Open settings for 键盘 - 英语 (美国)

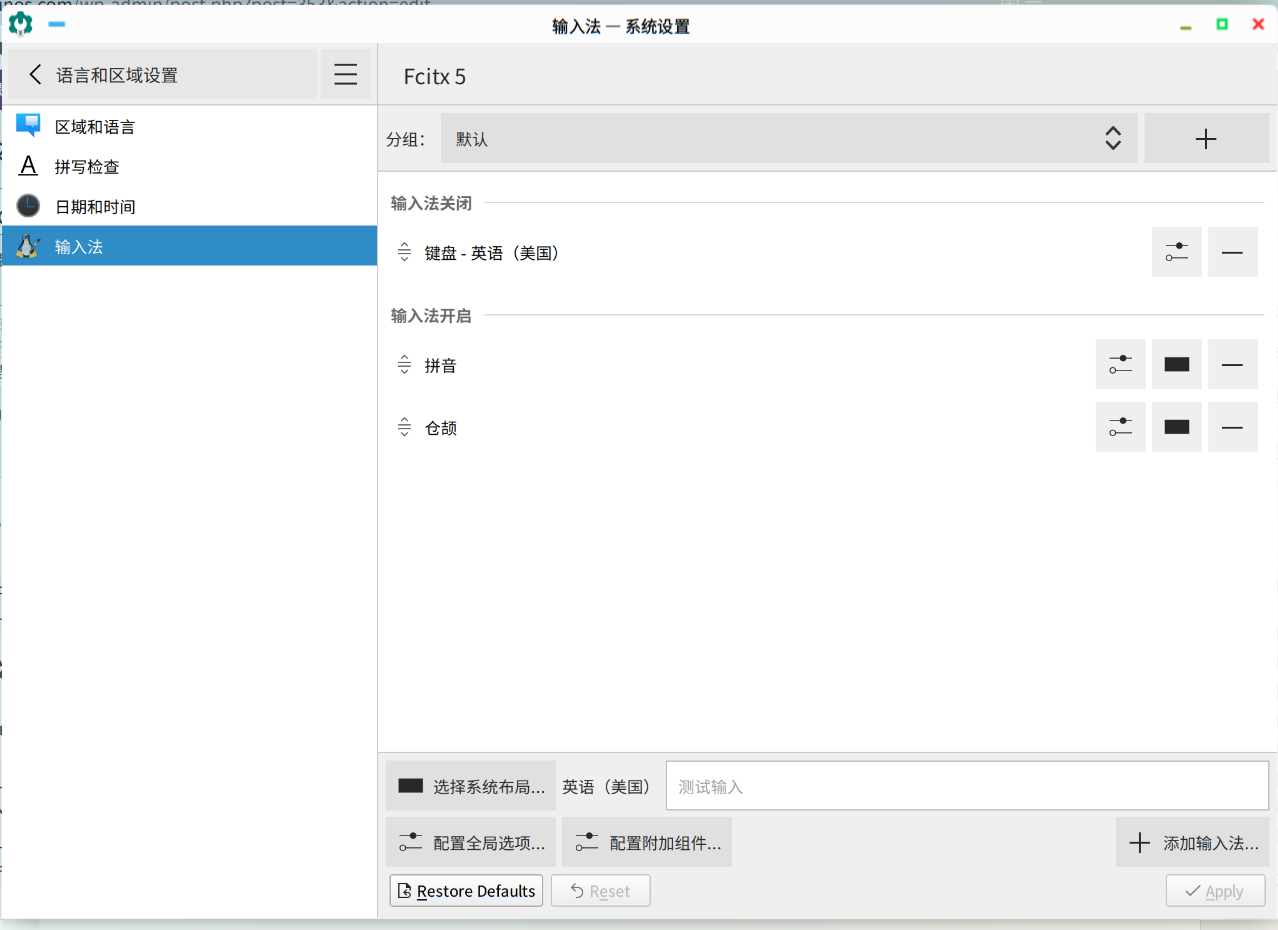[1176, 253]
